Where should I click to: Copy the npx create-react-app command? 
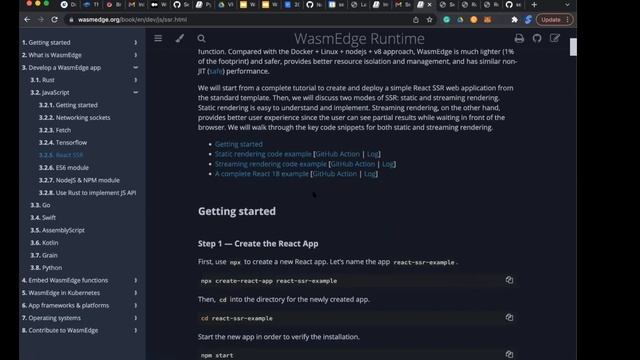pos(509,280)
